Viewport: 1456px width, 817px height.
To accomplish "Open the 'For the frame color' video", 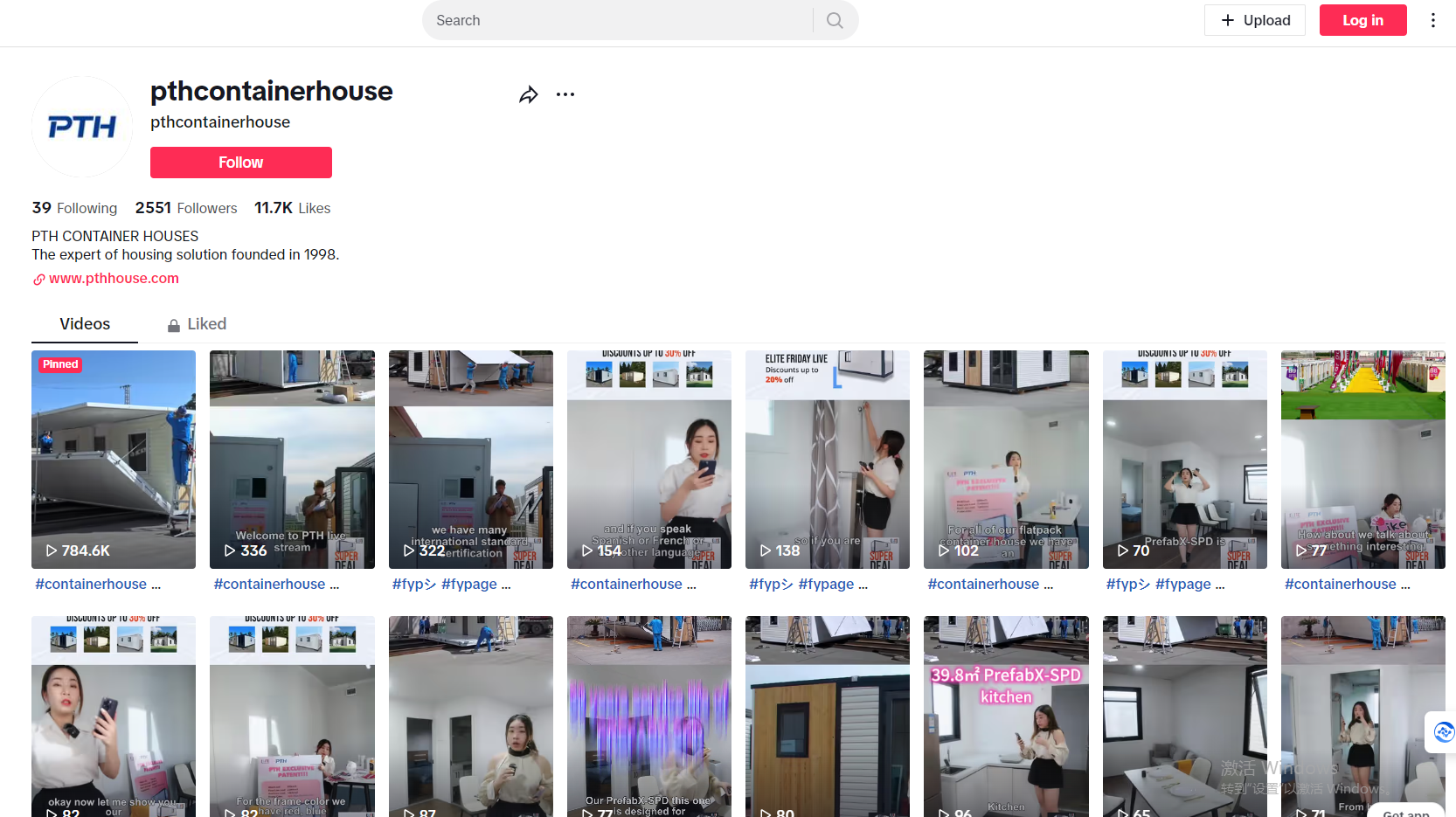I will (292, 717).
